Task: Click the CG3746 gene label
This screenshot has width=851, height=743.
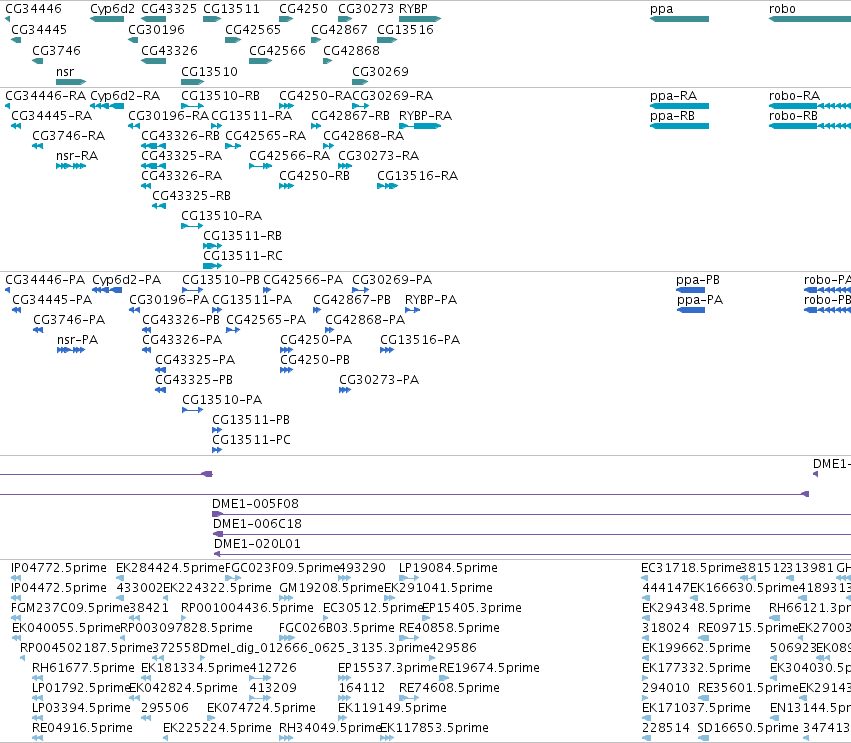Action: coord(56,50)
